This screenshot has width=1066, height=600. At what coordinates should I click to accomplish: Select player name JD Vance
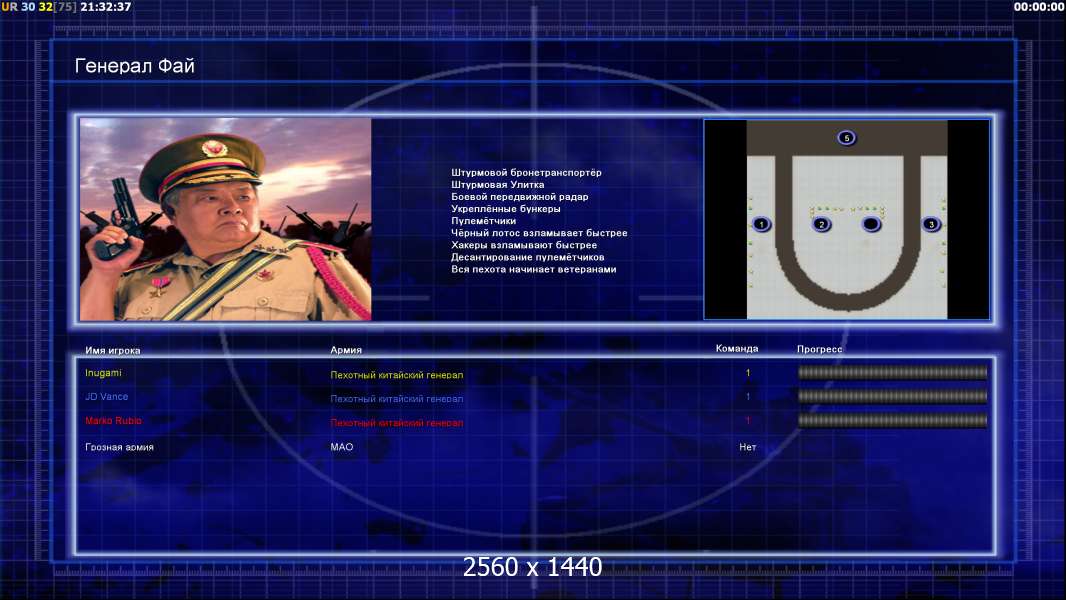click(107, 397)
